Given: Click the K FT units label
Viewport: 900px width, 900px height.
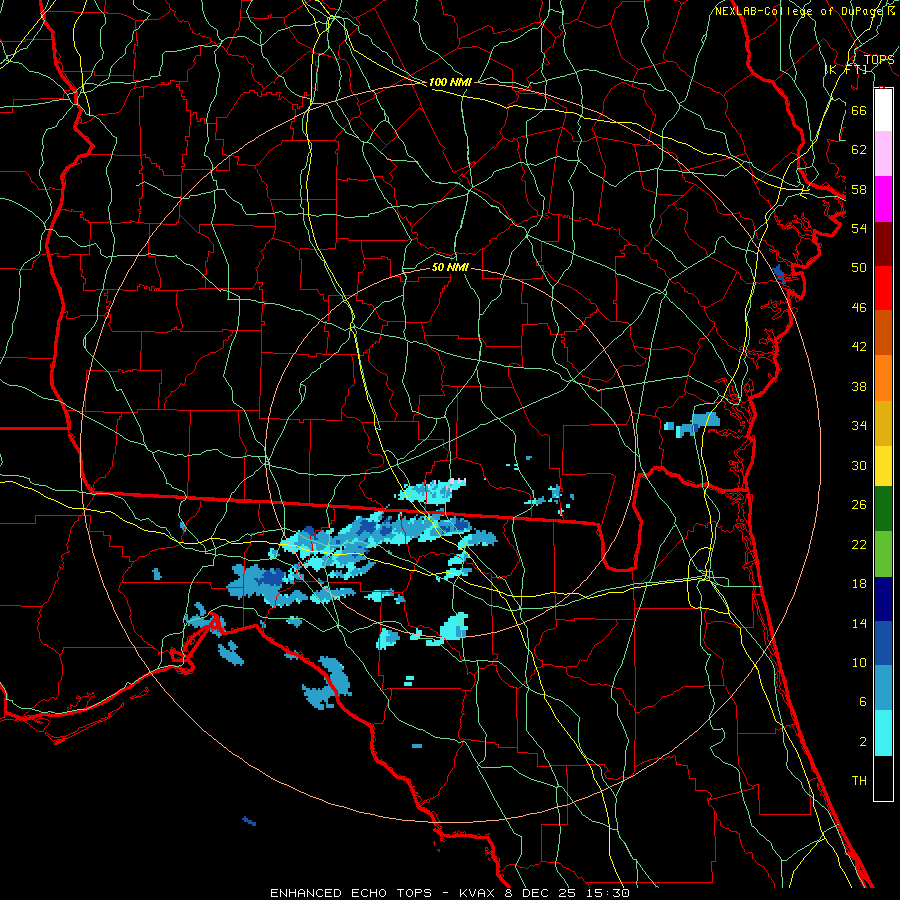Looking at the screenshot, I should pyautogui.click(x=845, y=69).
